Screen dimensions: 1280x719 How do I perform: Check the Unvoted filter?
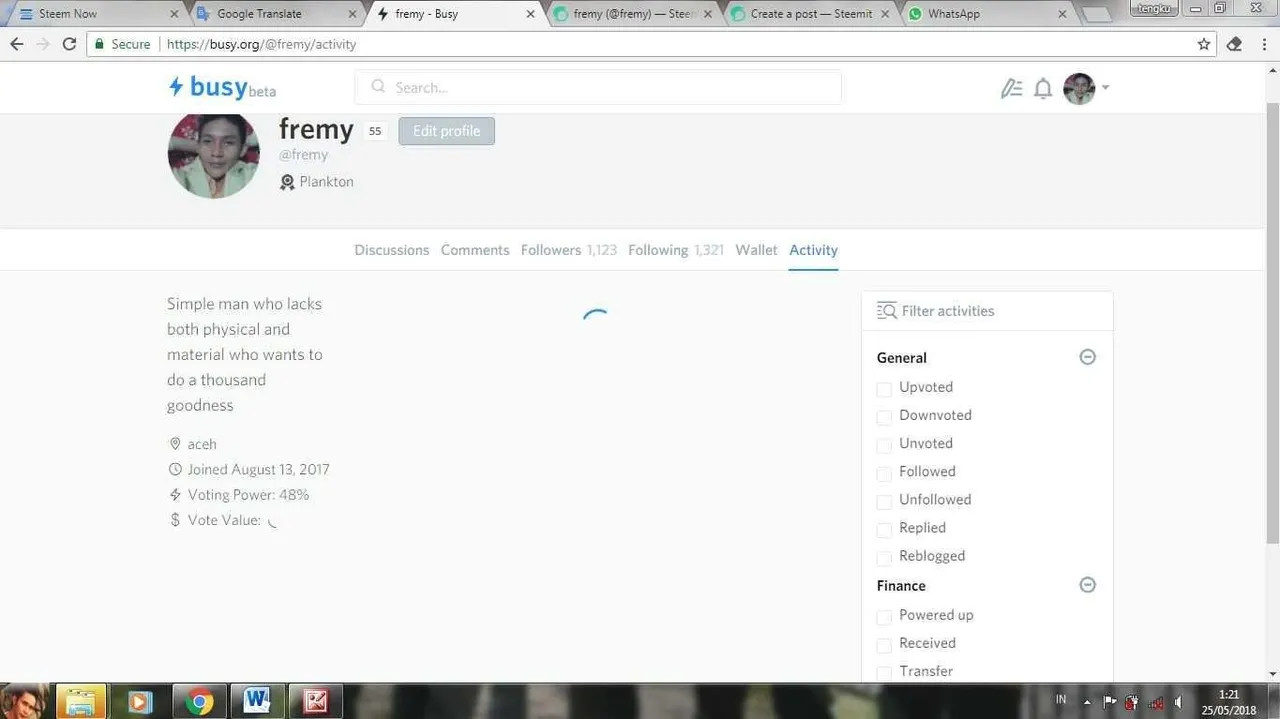[x=884, y=444]
